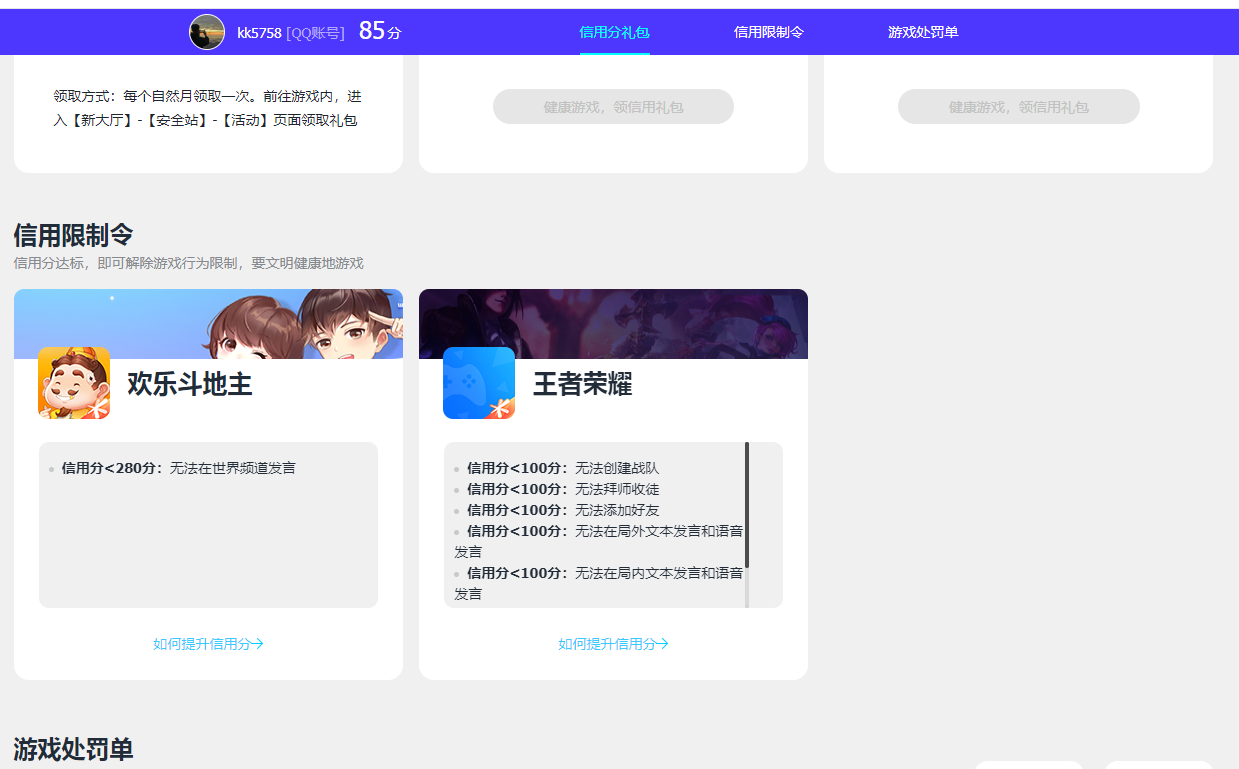Switch to the 游戏处罚单 tab

(x=923, y=32)
